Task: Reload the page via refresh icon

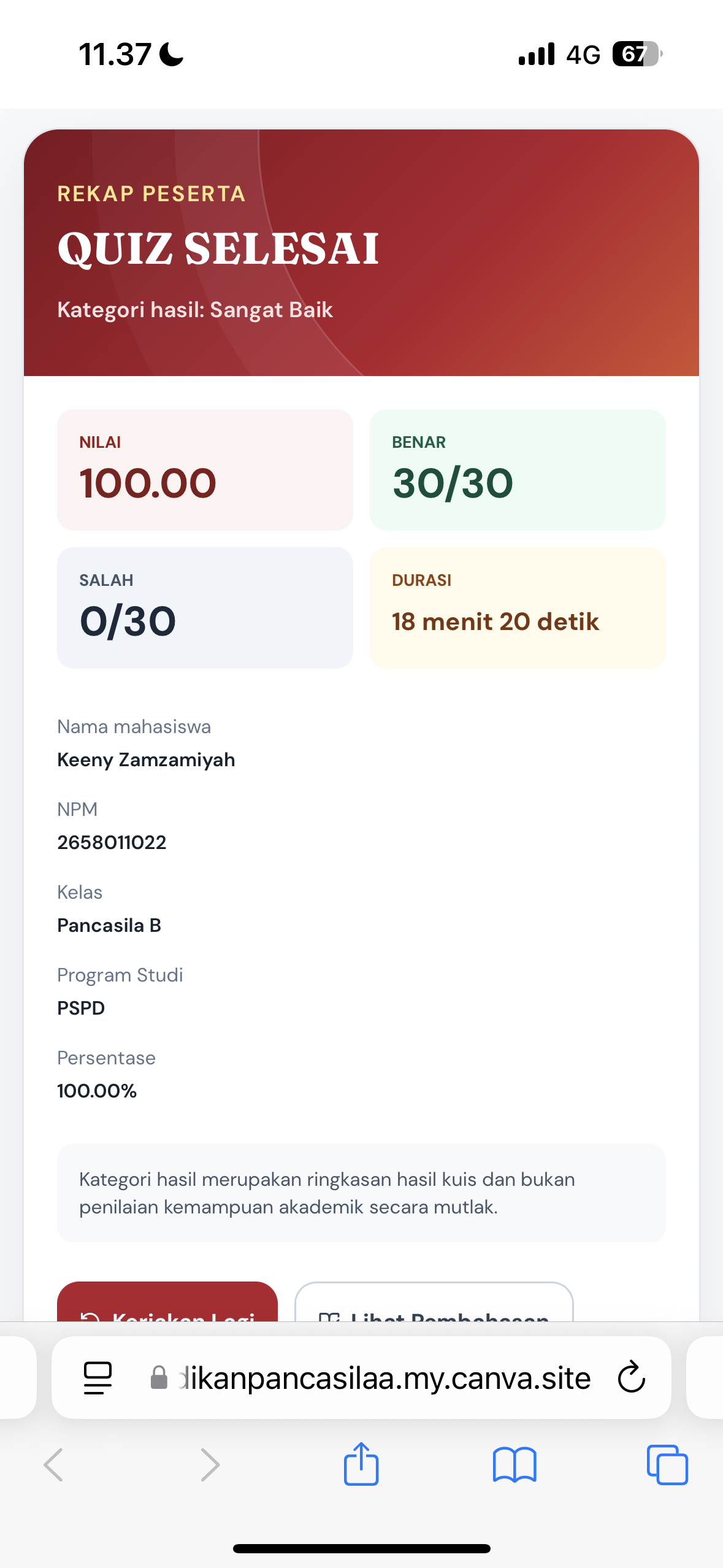Action: pyautogui.click(x=631, y=1378)
